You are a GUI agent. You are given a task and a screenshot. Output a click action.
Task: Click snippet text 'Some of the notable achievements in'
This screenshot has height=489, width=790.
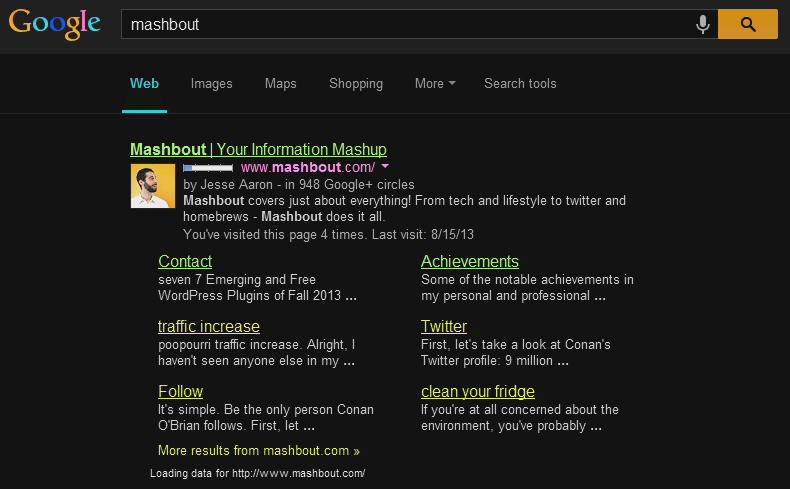[x=527, y=280]
